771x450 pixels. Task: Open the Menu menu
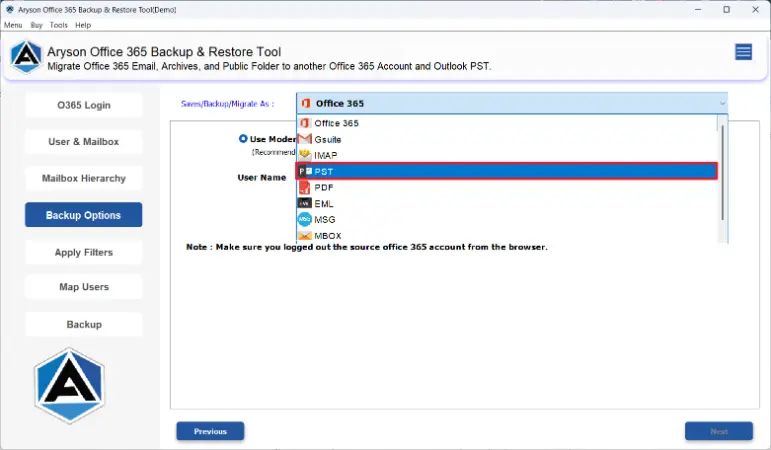pyautogui.click(x=13, y=25)
